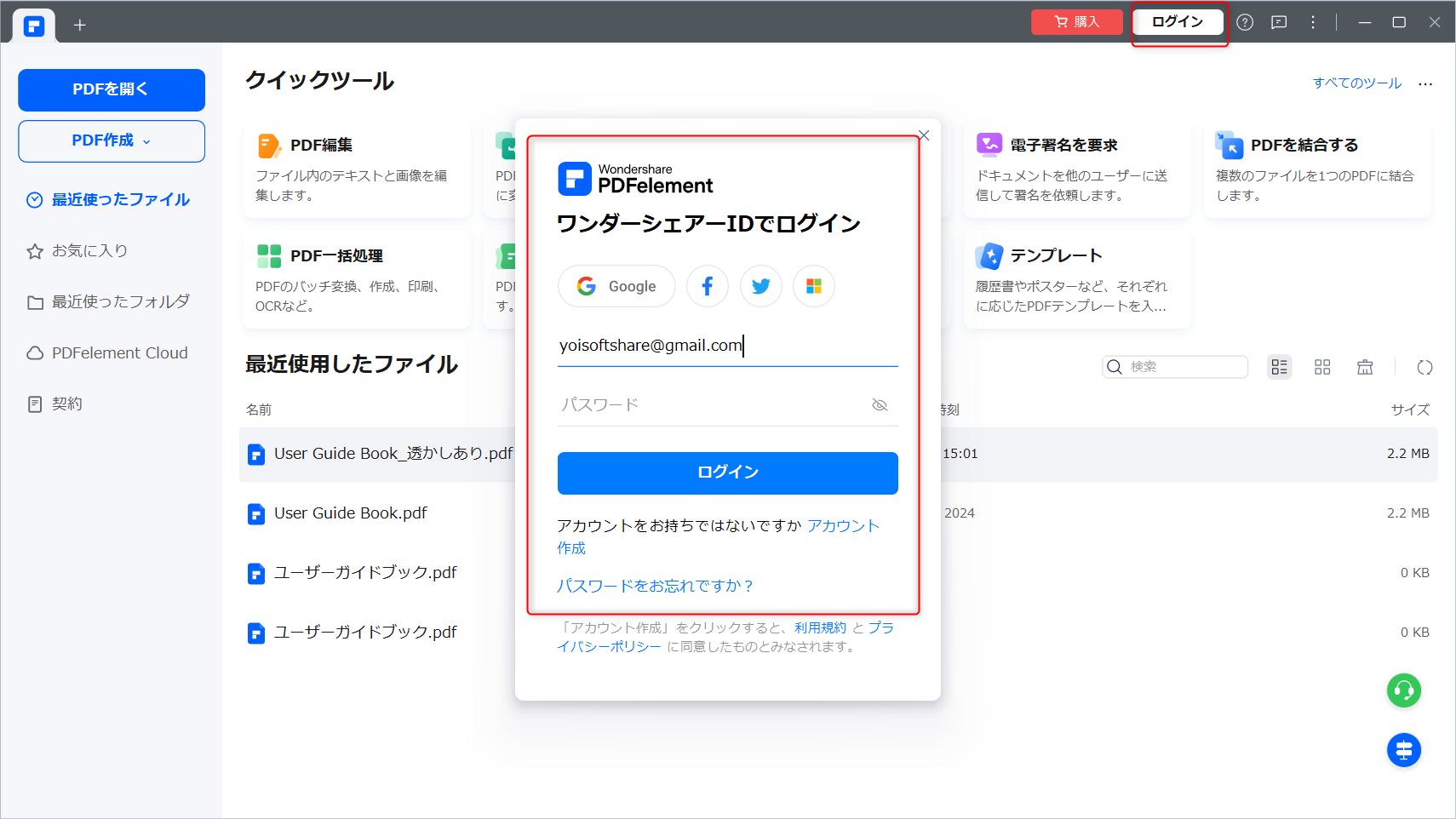Screen dimensions: 1456x819
Task: Click the 名前 column header
Action: coord(259,409)
